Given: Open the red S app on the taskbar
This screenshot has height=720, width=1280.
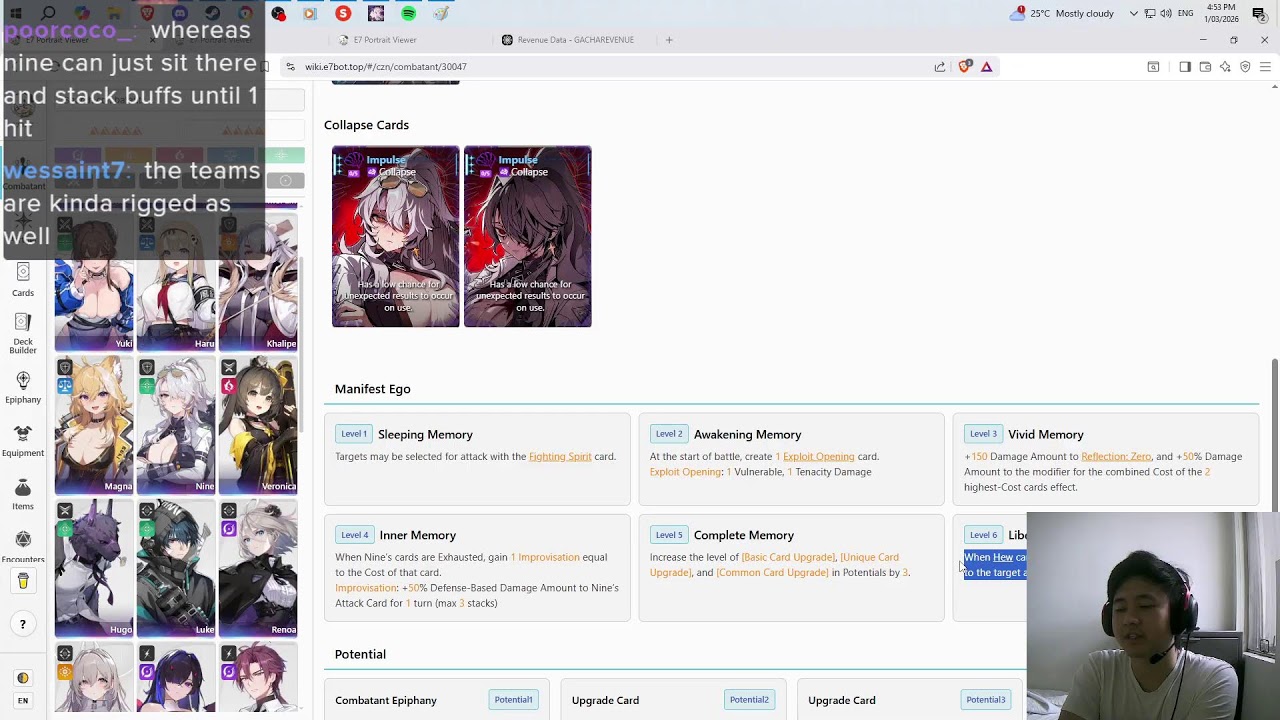Looking at the screenshot, I should pyautogui.click(x=343, y=14).
